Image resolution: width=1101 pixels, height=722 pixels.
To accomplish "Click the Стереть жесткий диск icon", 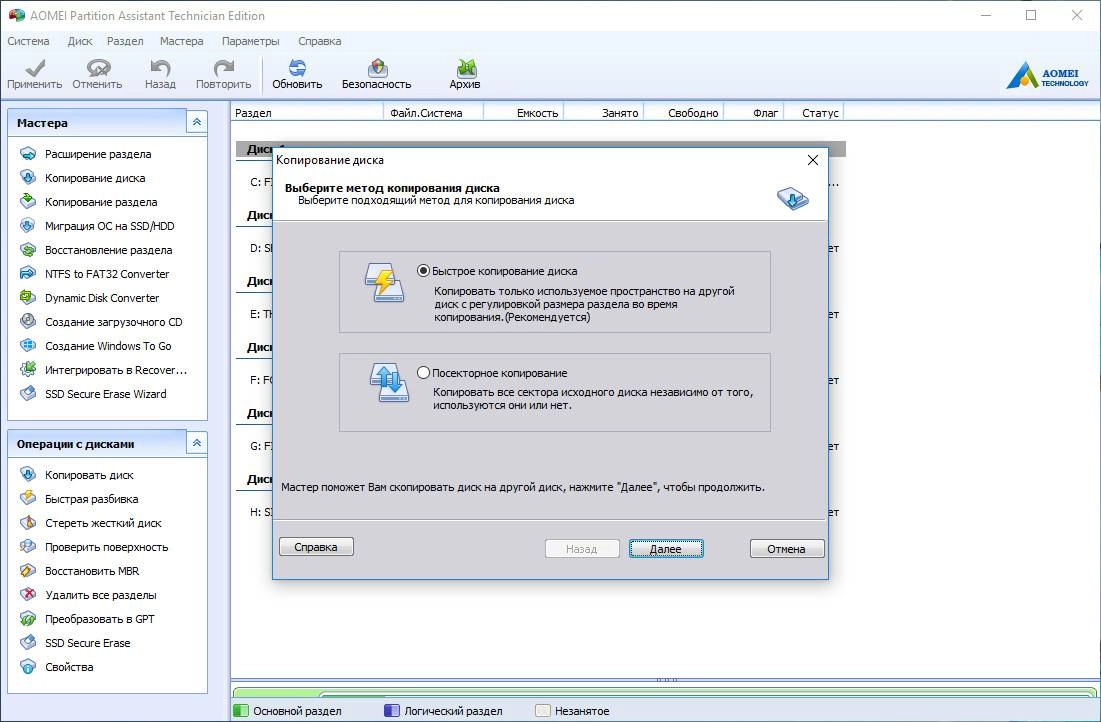I will point(28,523).
